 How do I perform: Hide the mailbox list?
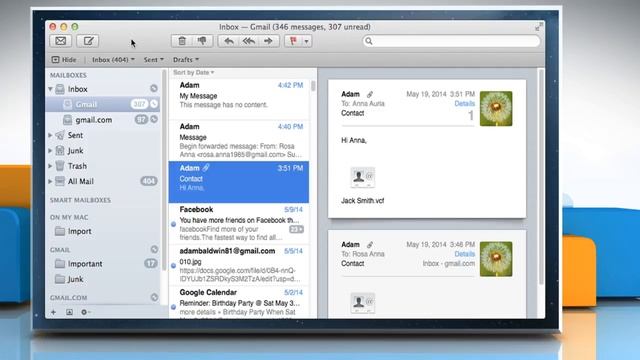coord(64,60)
